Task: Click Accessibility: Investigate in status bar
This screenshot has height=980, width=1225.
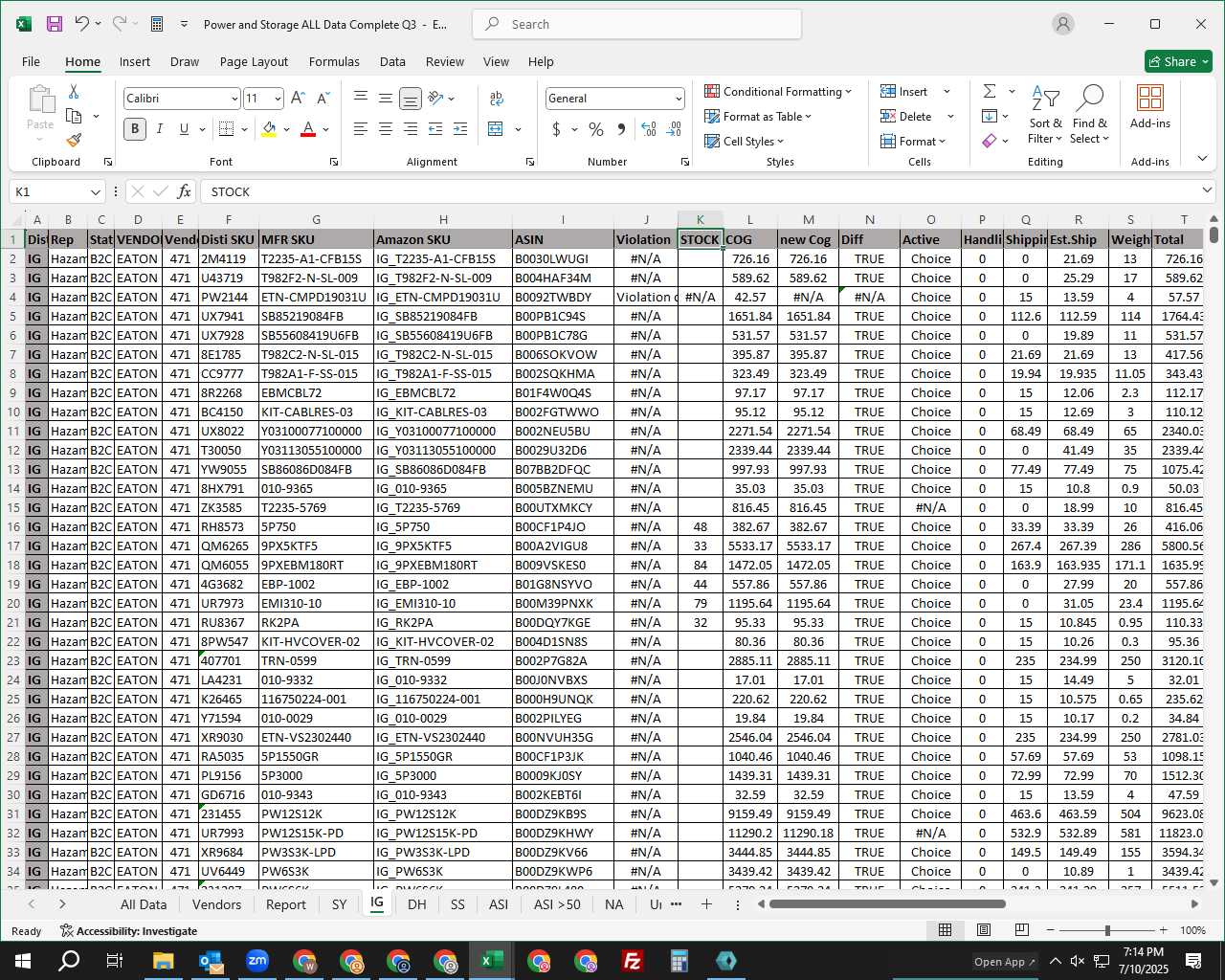Action: tap(128, 930)
